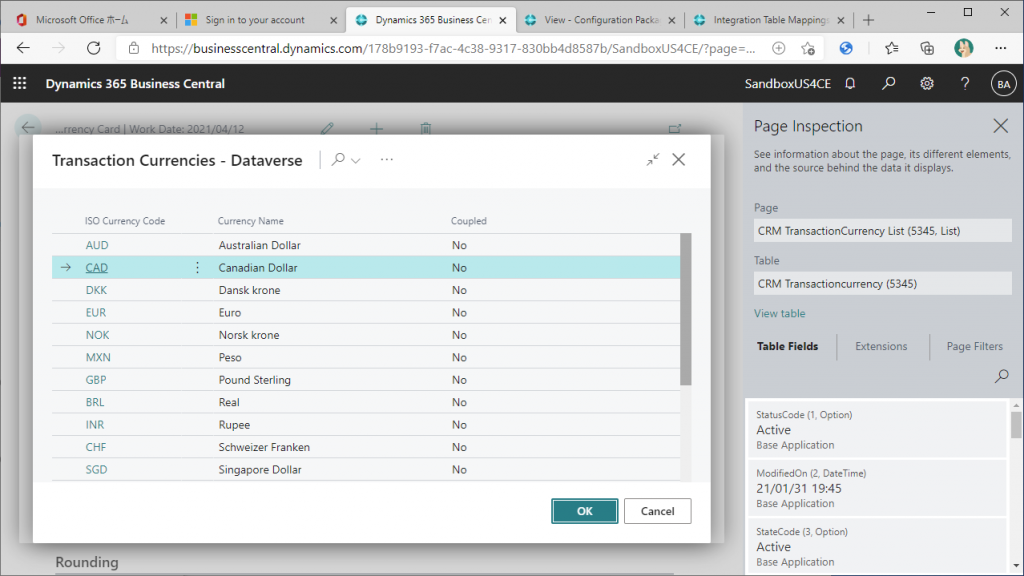Select the Page Filters tab in Page Inspection
Viewport: 1024px width, 576px height.
click(x=974, y=346)
